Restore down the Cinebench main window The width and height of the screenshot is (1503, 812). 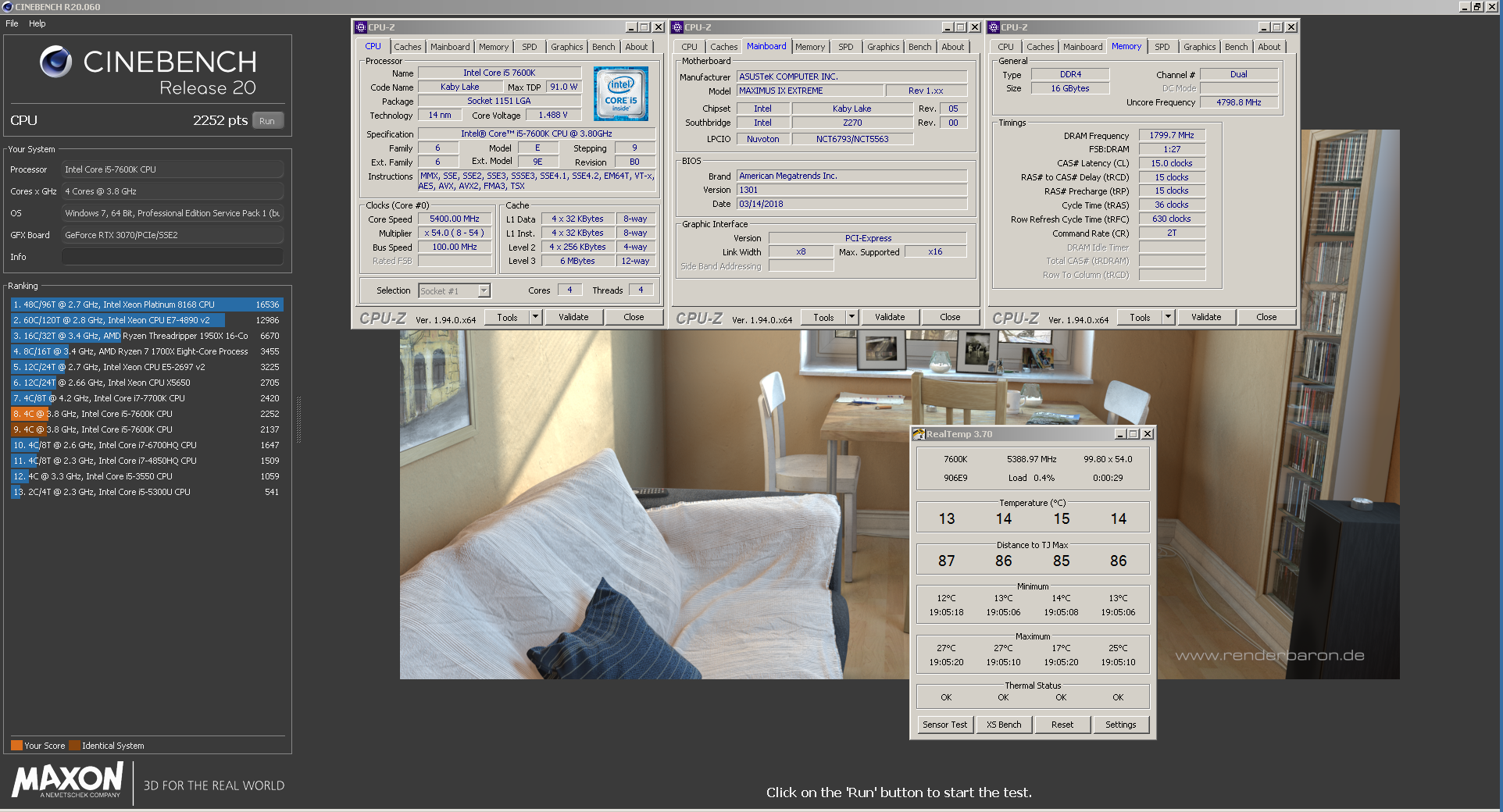pyautogui.click(x=1476, y=7)
